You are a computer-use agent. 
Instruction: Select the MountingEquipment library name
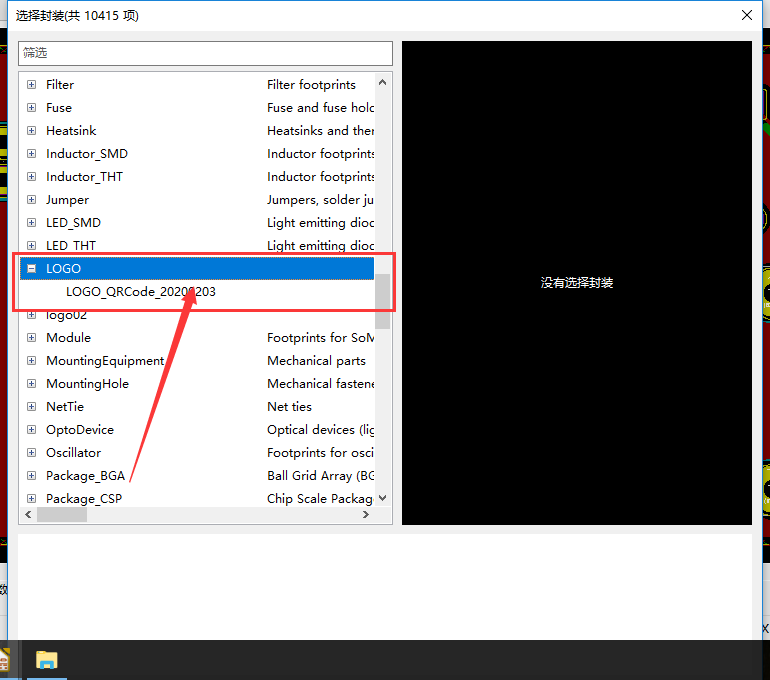coord(105,361)
